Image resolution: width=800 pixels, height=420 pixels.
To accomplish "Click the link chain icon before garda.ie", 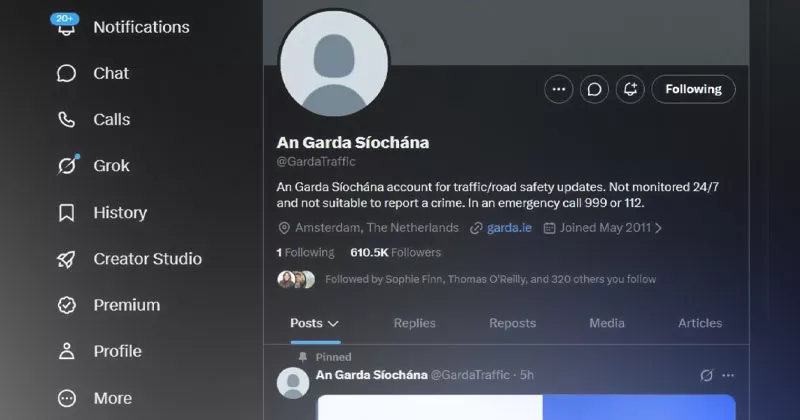I will pos(476,228).
